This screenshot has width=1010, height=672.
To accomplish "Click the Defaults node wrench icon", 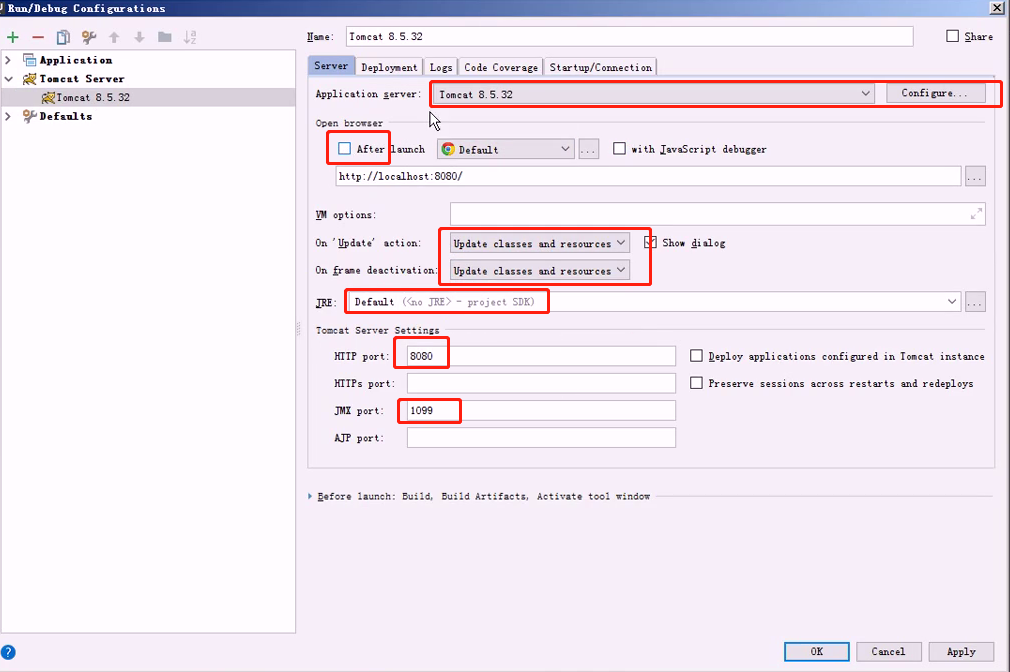I will 30,116.
